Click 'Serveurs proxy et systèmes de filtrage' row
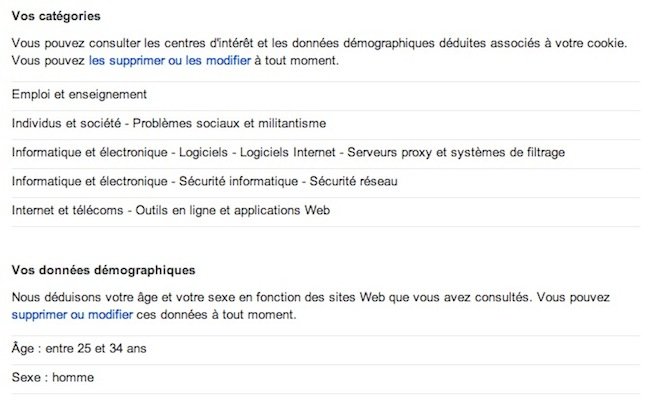This screenshot has width=650, height=401. (325, 154)
